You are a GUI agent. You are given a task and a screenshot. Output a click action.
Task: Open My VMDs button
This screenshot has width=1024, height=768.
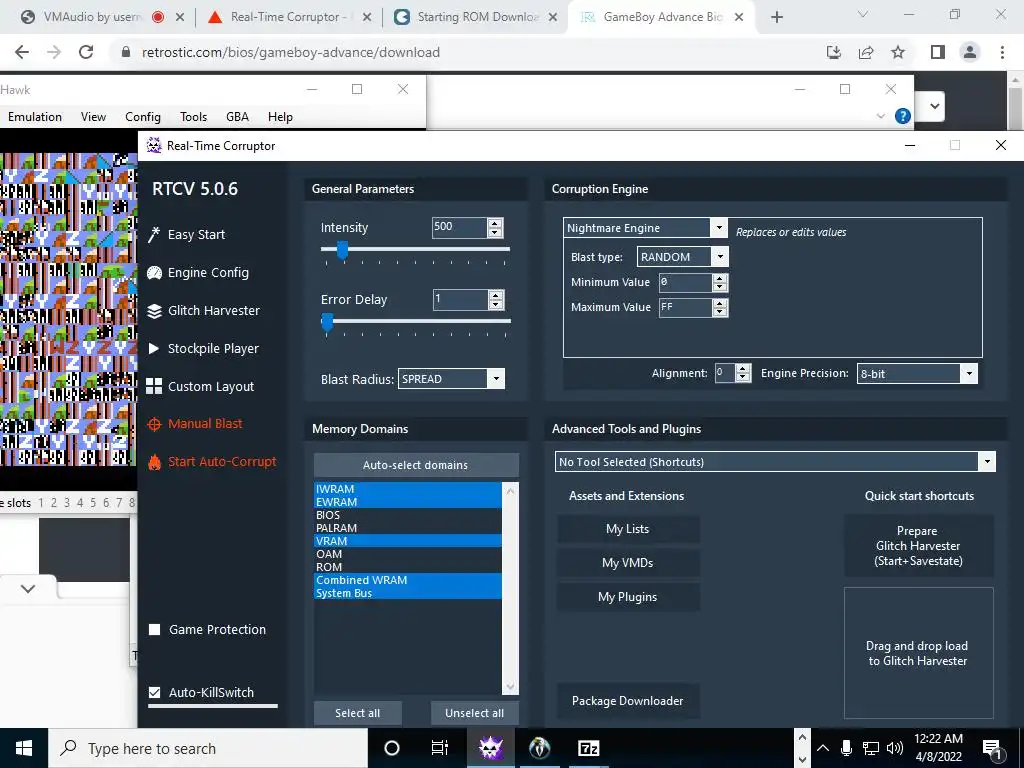coord(628,563)
